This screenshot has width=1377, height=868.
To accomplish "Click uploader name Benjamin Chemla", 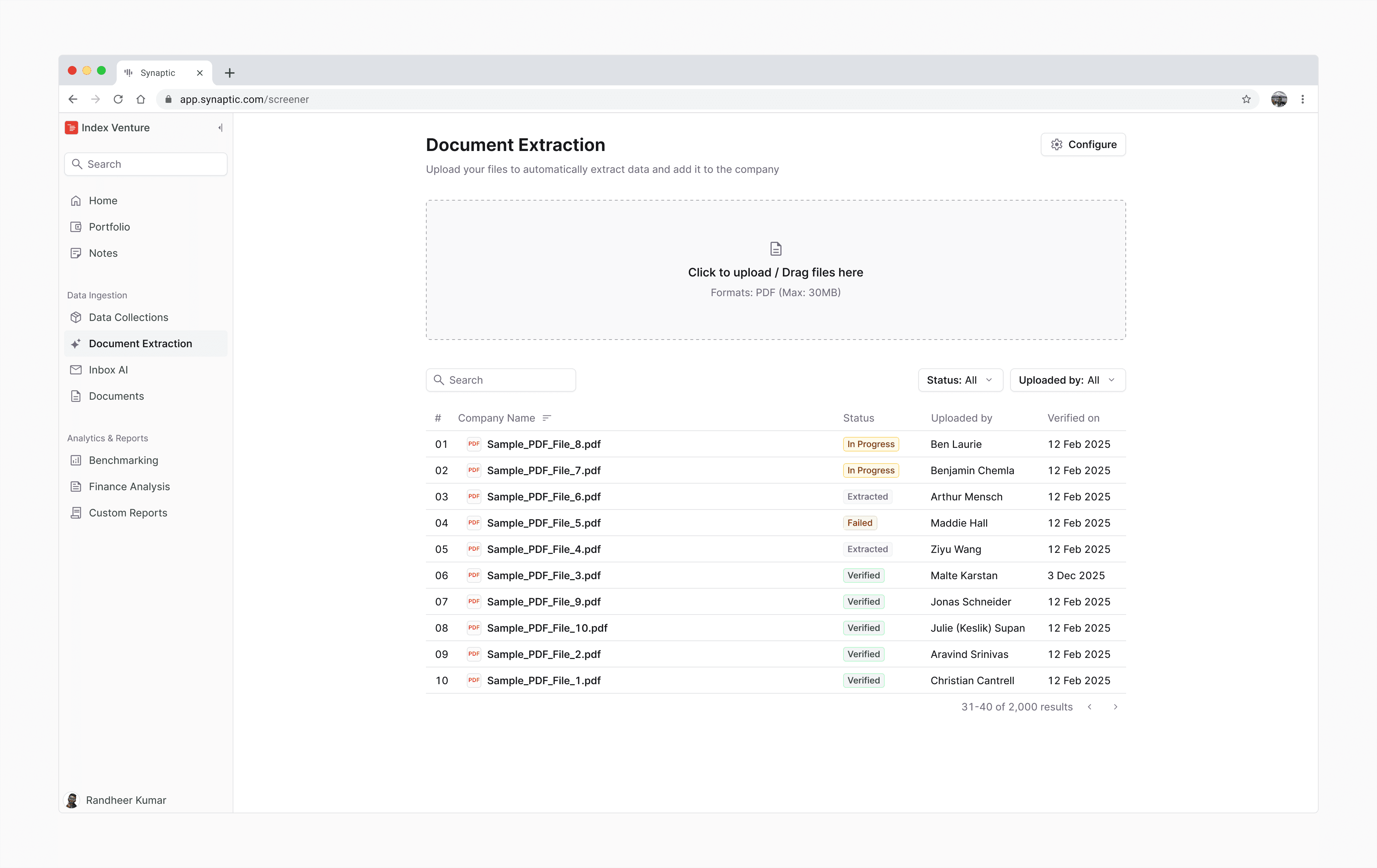I will (972, 470).
